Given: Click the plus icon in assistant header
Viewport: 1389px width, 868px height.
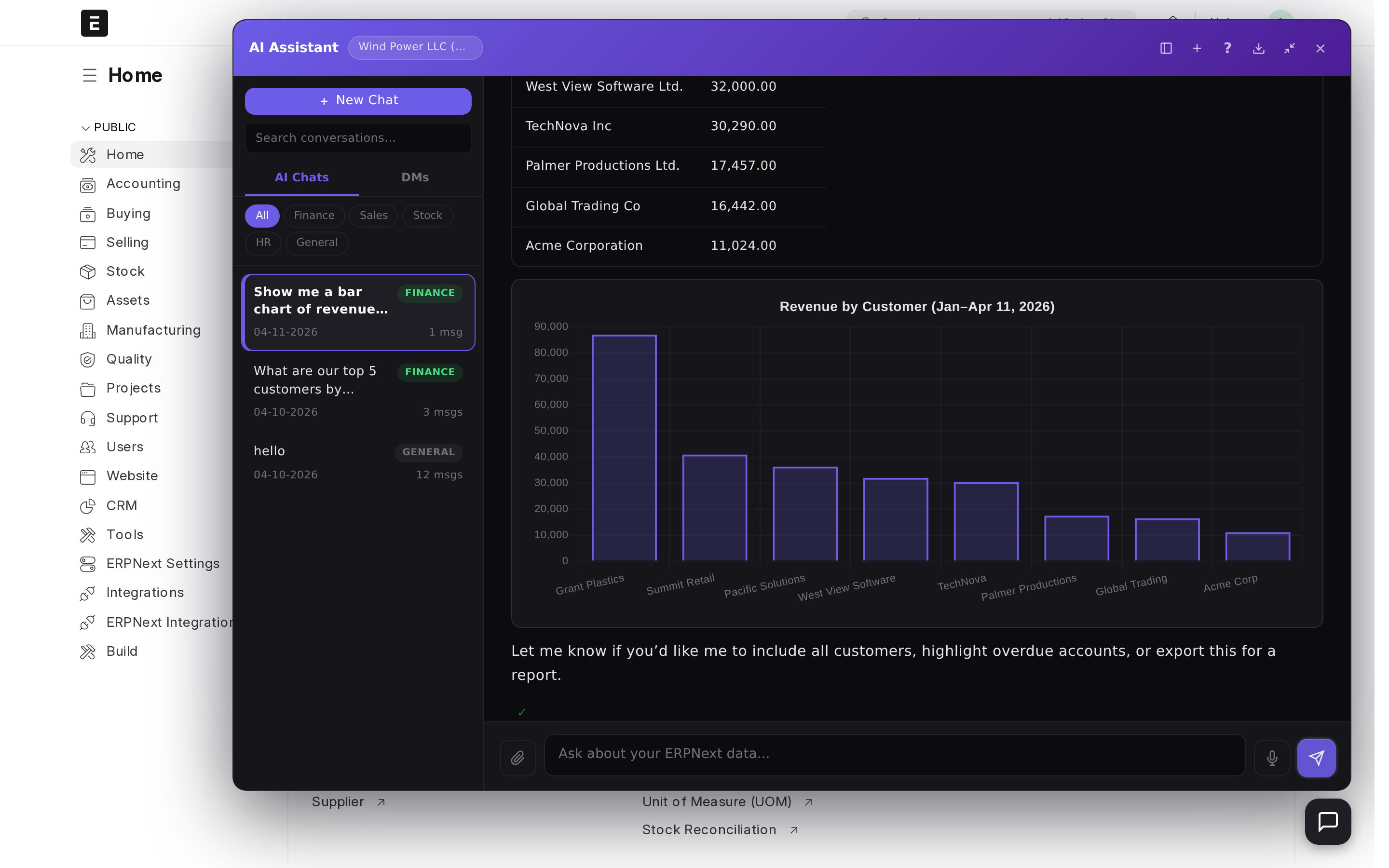Looking at the screenshot, I should 1197,48.
